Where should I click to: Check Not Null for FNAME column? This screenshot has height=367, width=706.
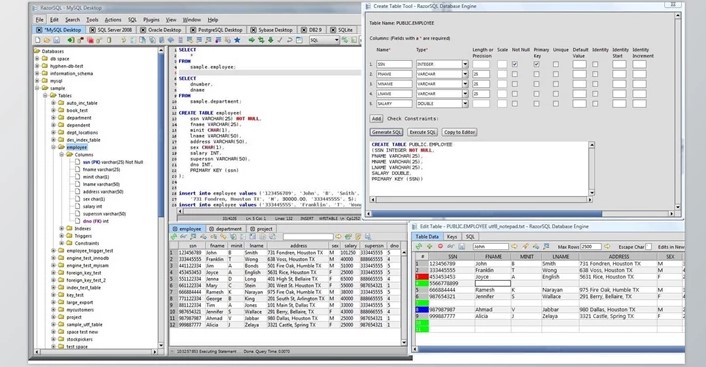(515, 74)
